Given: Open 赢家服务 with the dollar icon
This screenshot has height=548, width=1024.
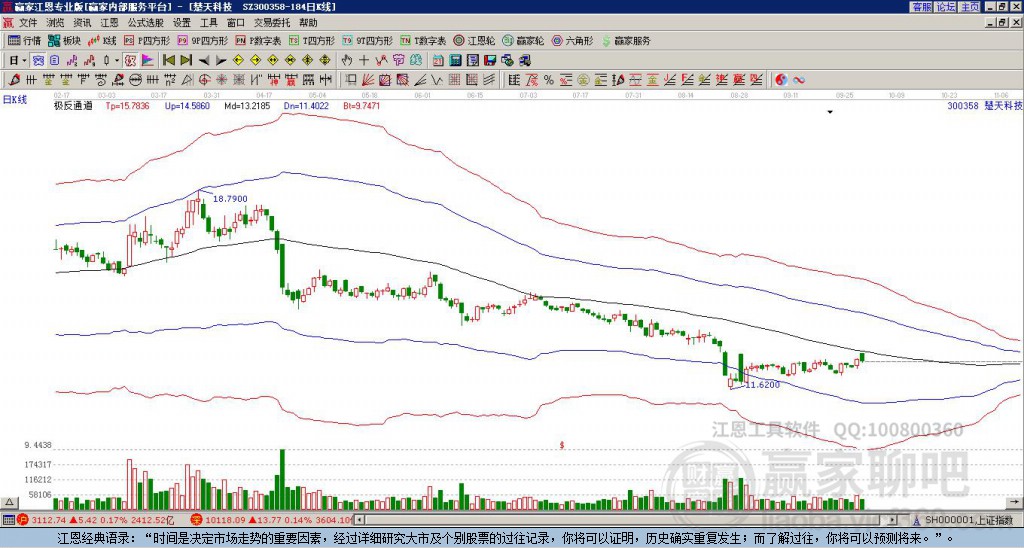Looking at the screenshot, I should coord(626,40).
